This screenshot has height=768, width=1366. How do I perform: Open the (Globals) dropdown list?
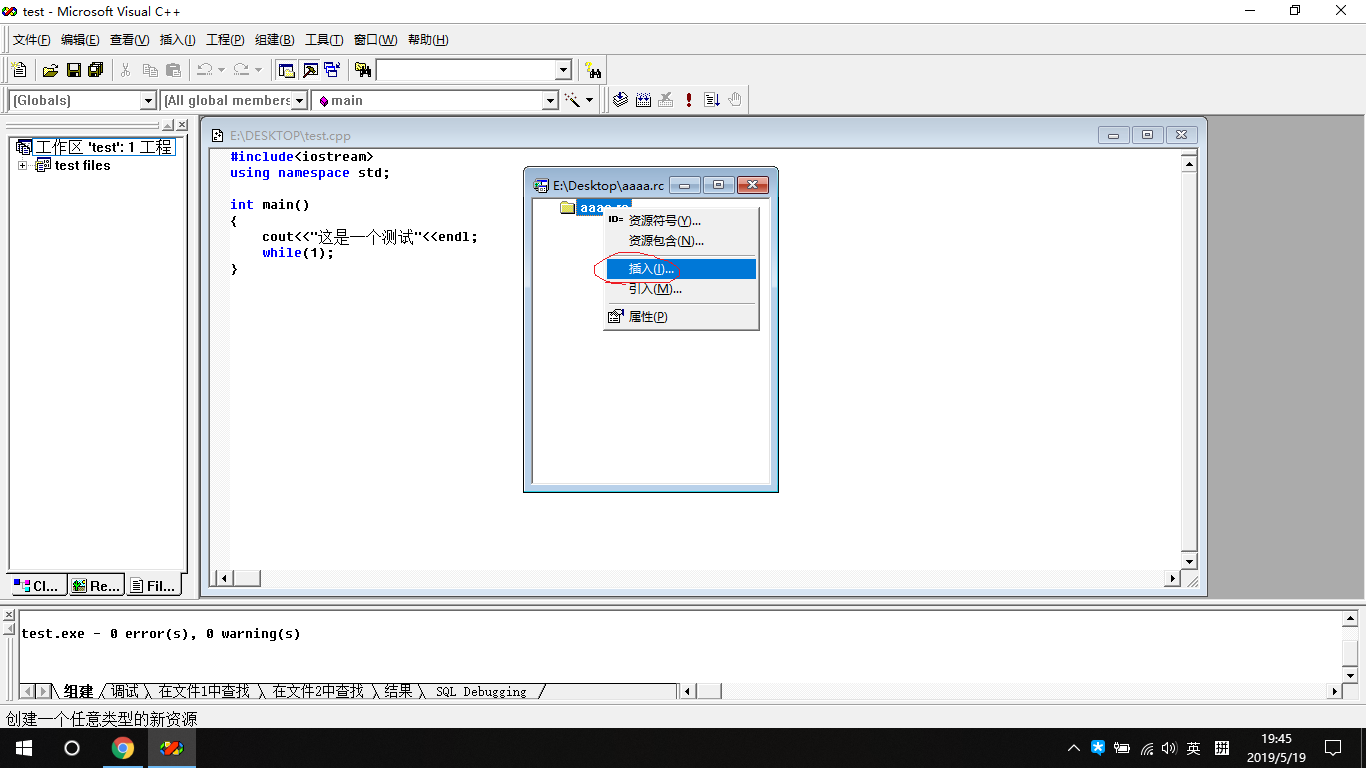click(x=147, y=100)
